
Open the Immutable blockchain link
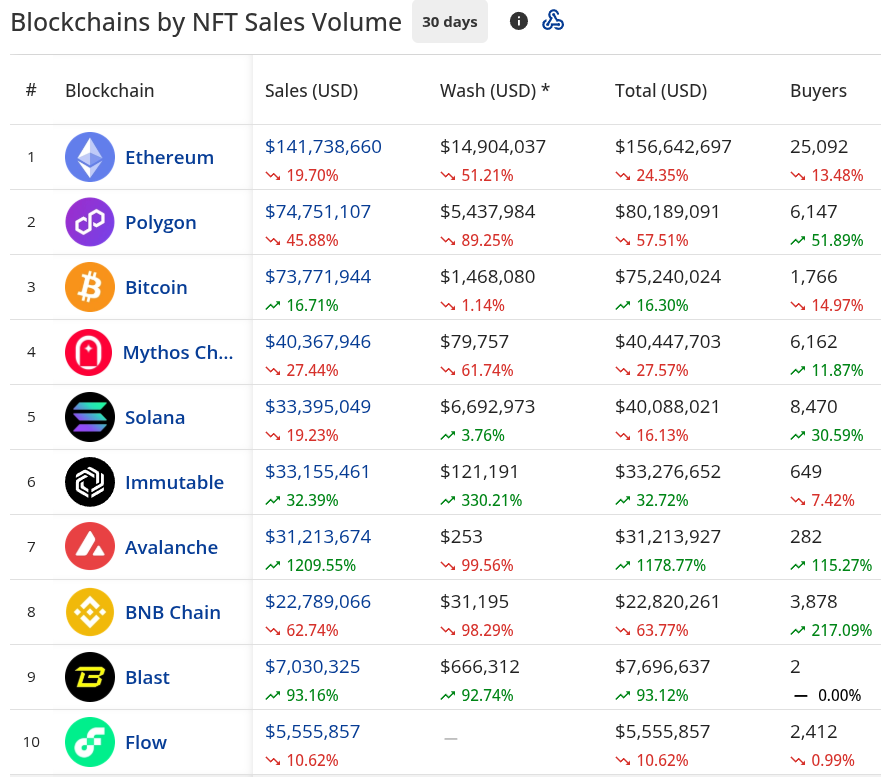coord(174,482)
